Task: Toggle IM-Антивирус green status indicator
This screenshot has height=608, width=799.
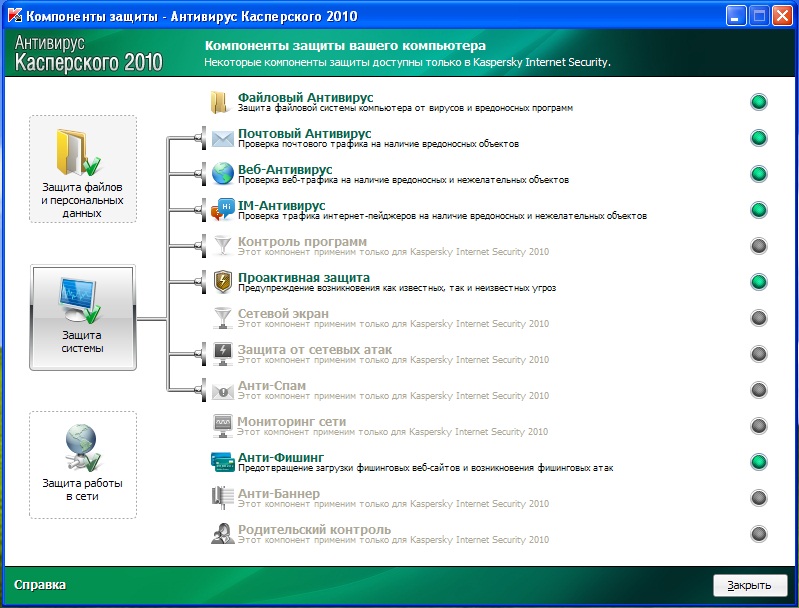Action: click(x=759, y=210)
